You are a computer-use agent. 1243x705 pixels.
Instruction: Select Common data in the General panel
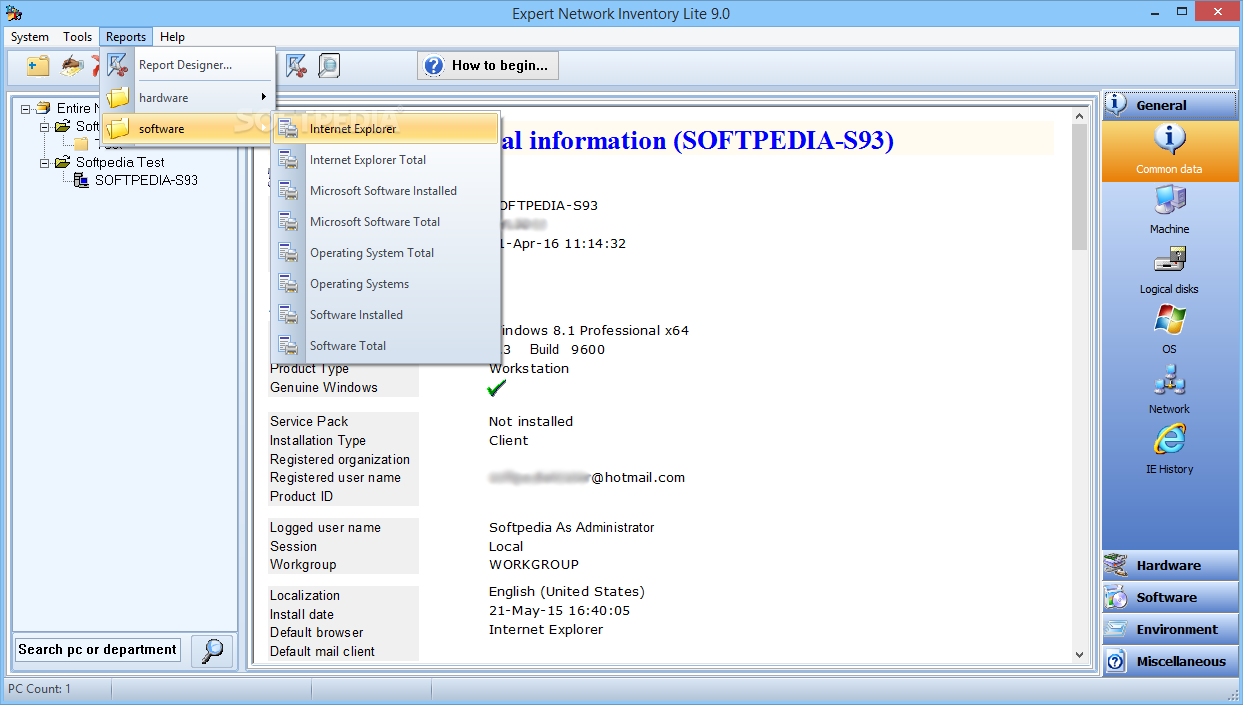point(1169,150)
